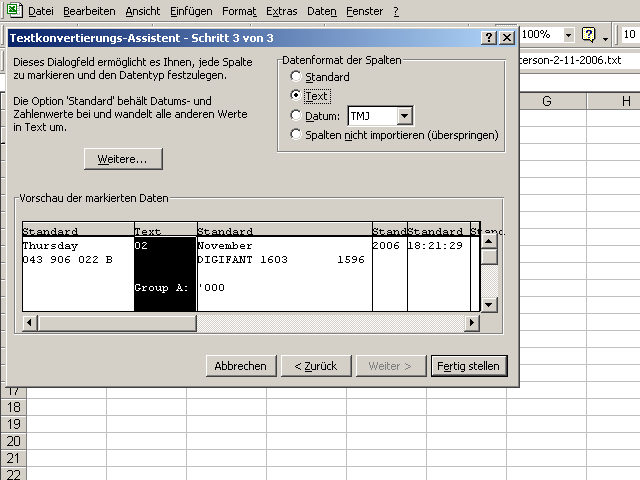Click the 'Group A:' text in preview
This screenshot has height=480, width=640.
click(161, 288)
